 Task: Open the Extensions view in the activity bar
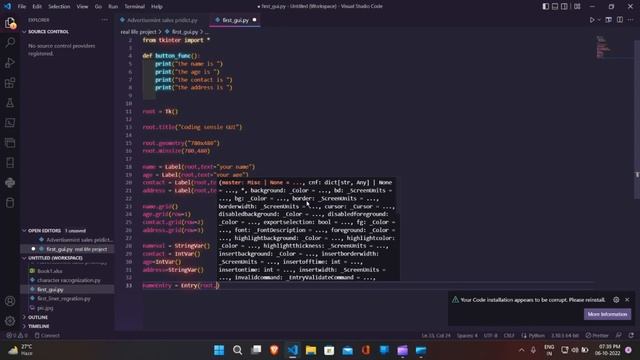pyautogui.click(x=10, y=83)
